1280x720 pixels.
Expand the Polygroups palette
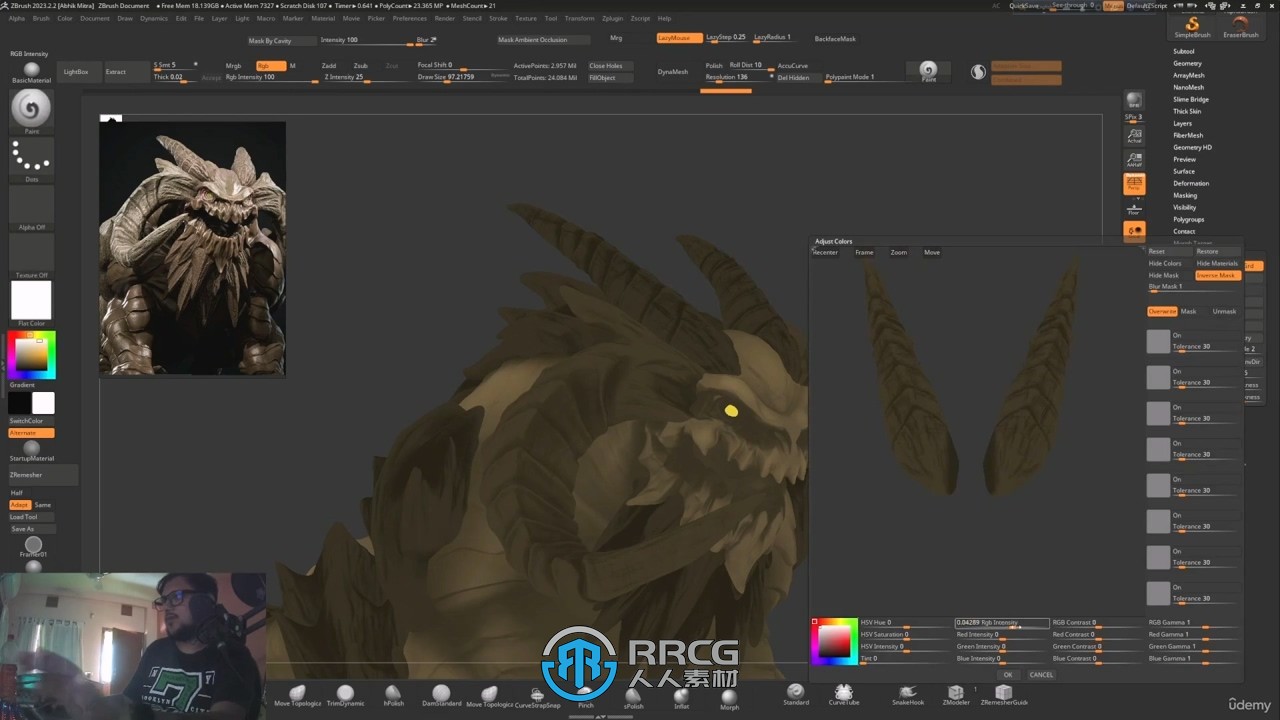[x=1188, y=219]
